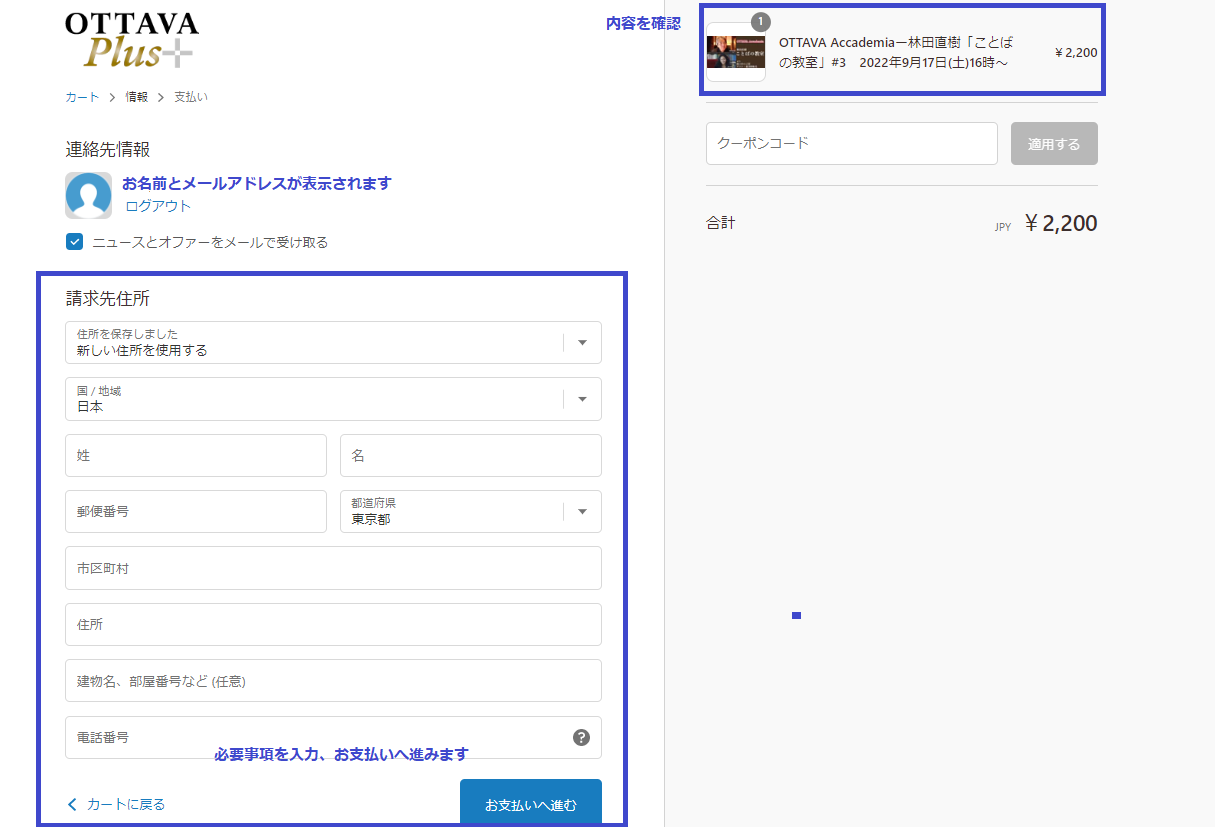Click the user avatar icon
This screenshot has width=1215, height=827.
pyautogui.click(x=88, y=195)
